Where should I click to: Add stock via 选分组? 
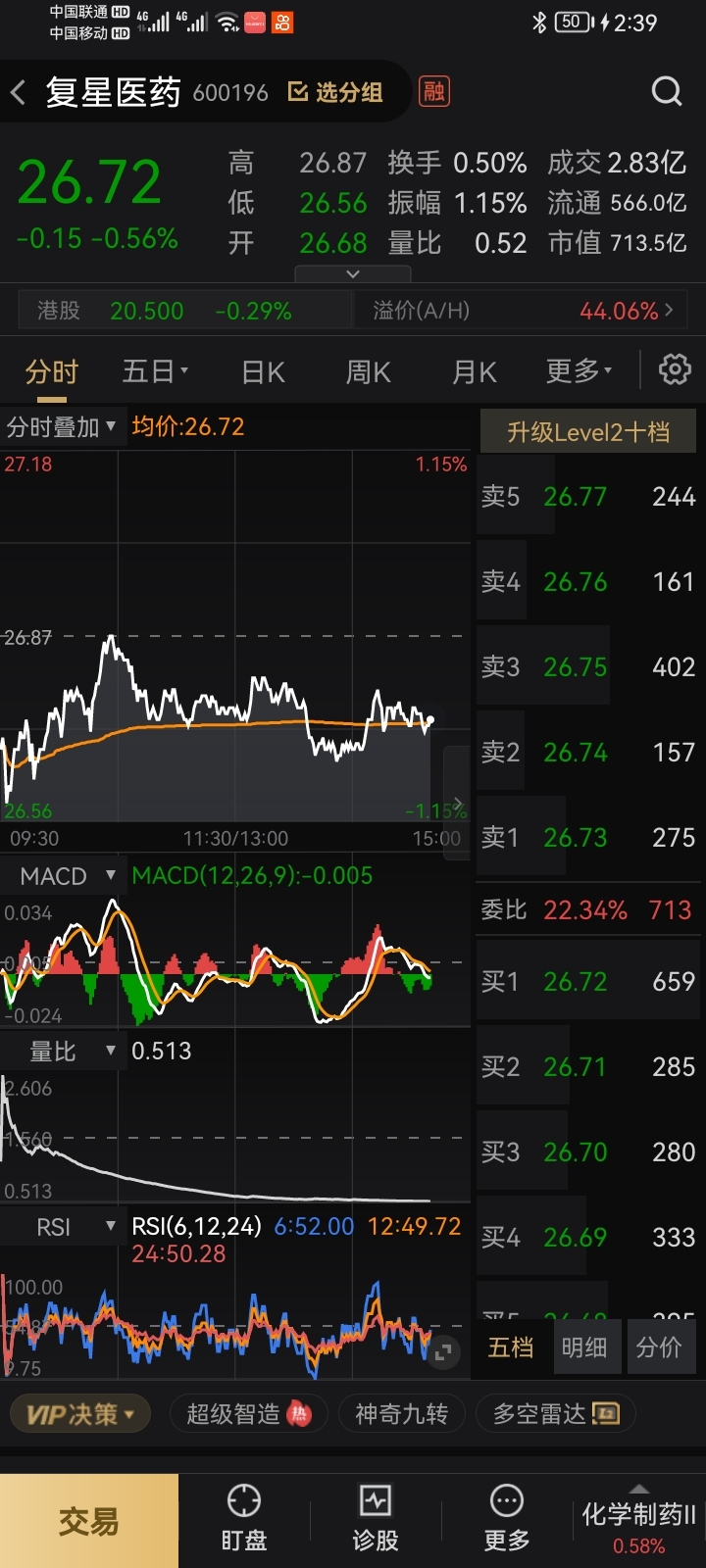coord(334,92)
